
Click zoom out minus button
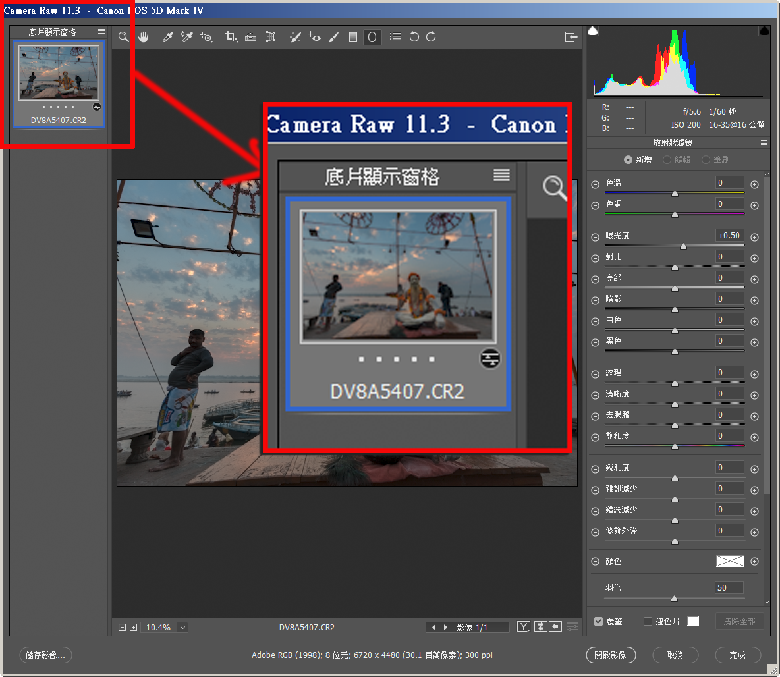[x=122, y=627]
